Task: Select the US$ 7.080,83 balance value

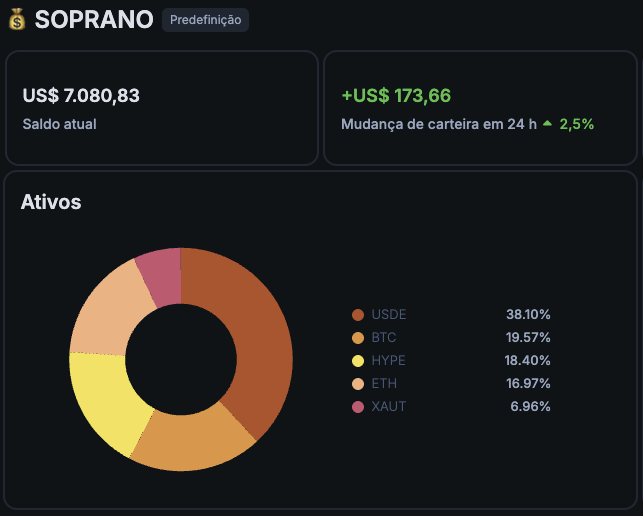Action: pos(81,96)
